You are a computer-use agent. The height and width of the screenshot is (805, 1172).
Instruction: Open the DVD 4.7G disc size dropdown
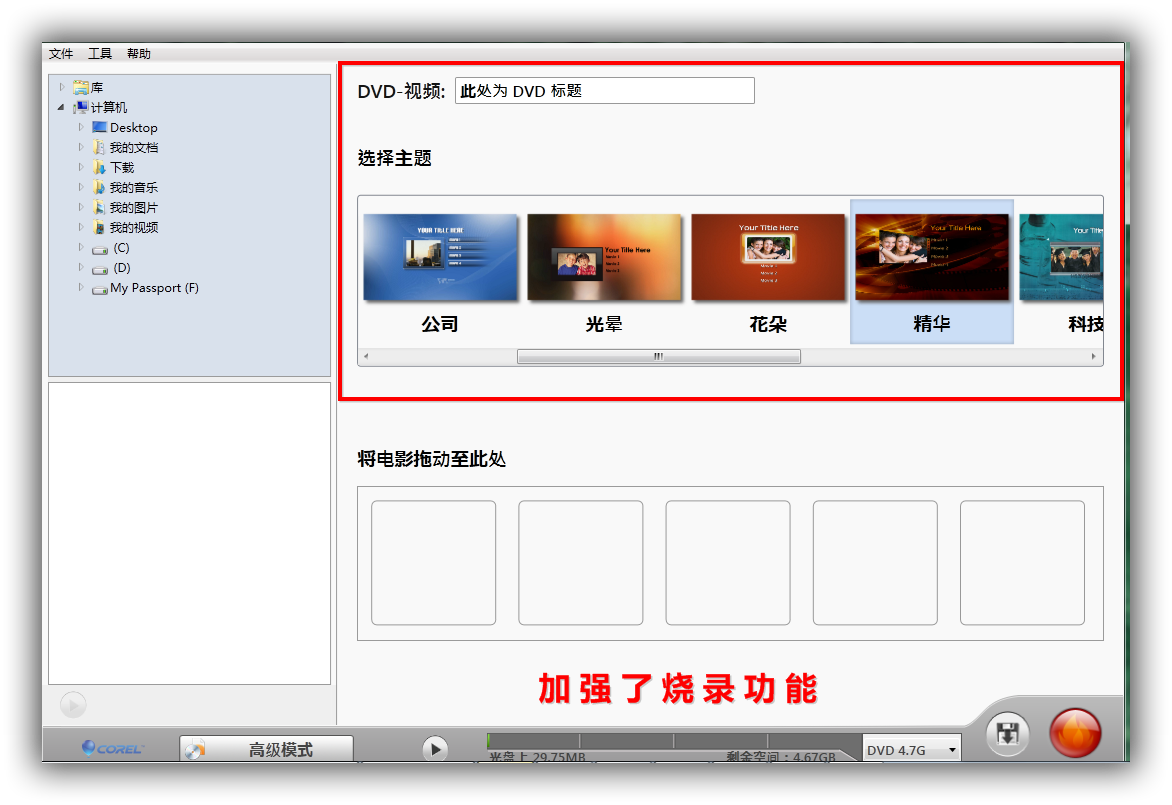[911, 750]
